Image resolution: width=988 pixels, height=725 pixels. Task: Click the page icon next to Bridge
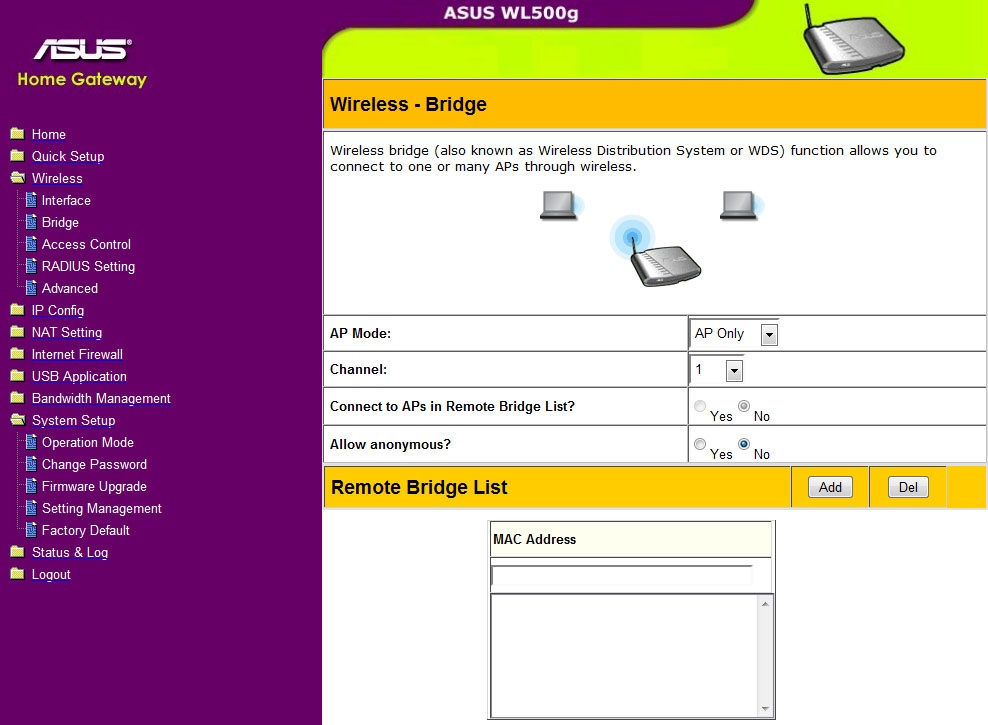point(31,222)
